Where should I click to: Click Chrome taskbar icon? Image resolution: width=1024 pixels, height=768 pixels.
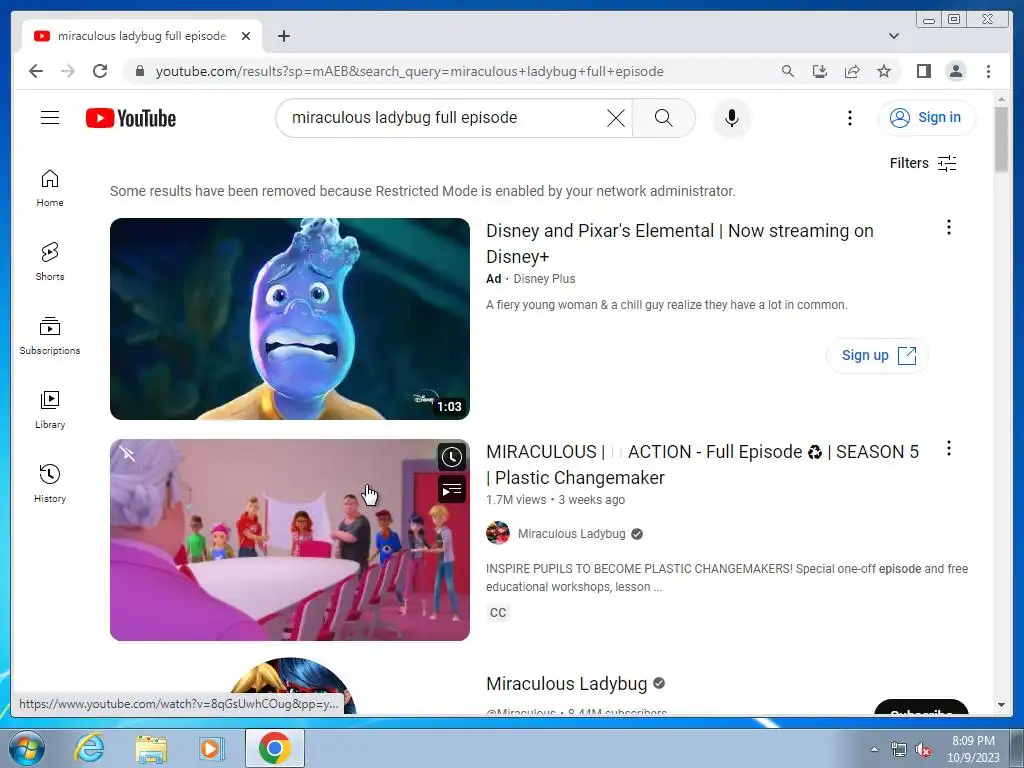pyautogui.click(x=274, y=748)
